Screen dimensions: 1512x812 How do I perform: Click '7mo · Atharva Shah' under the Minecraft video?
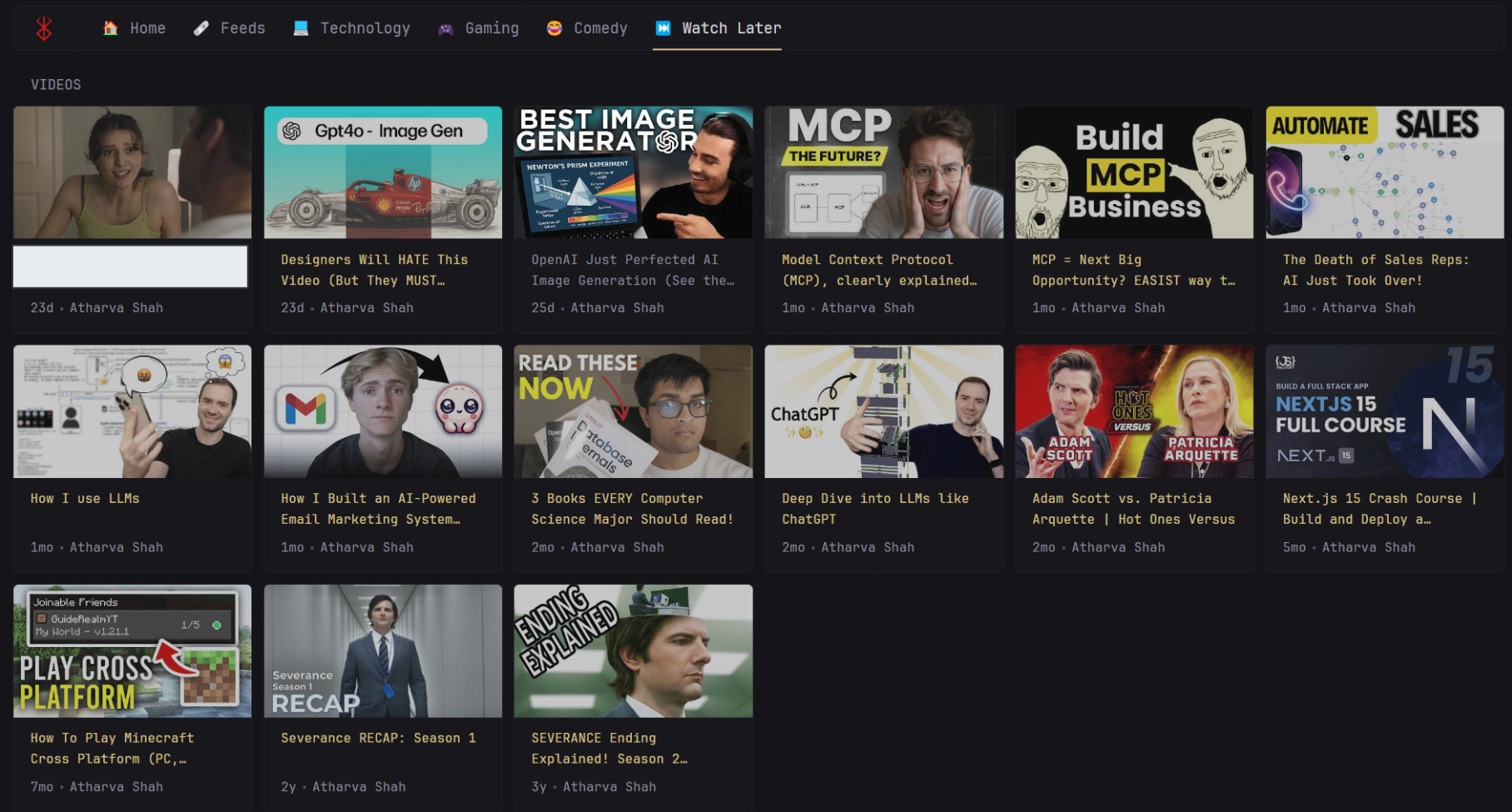[97, 786]
